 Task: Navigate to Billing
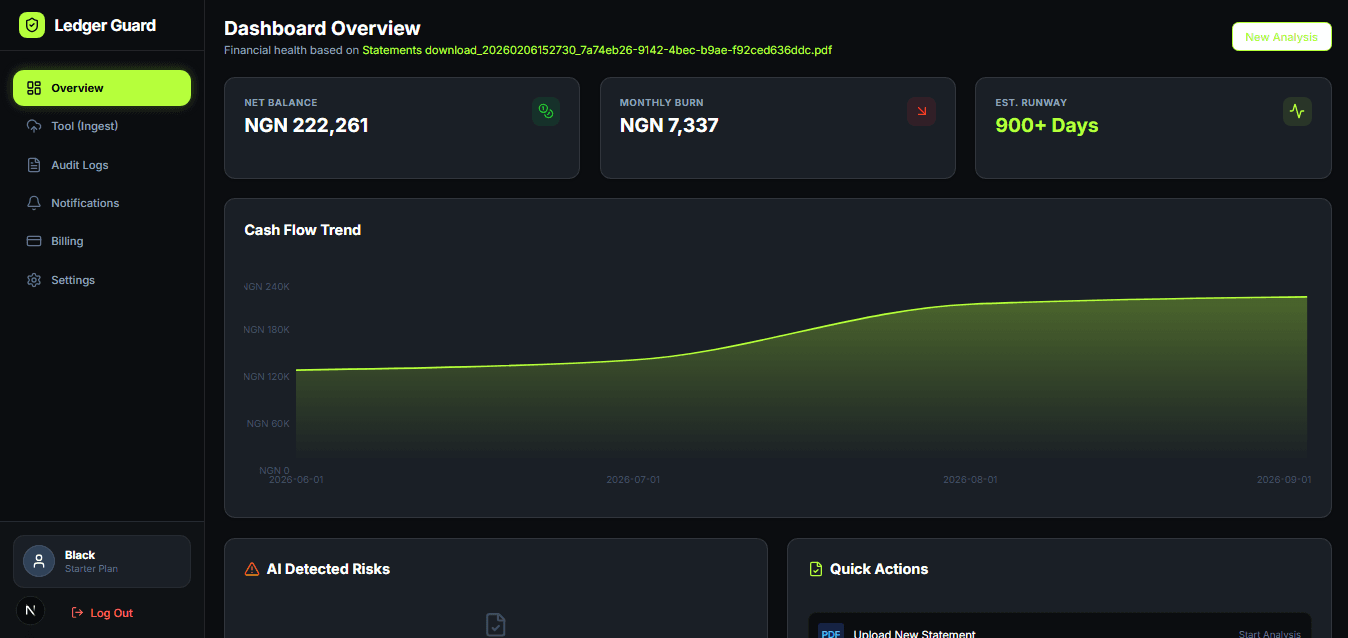click(x=102, y=241)
